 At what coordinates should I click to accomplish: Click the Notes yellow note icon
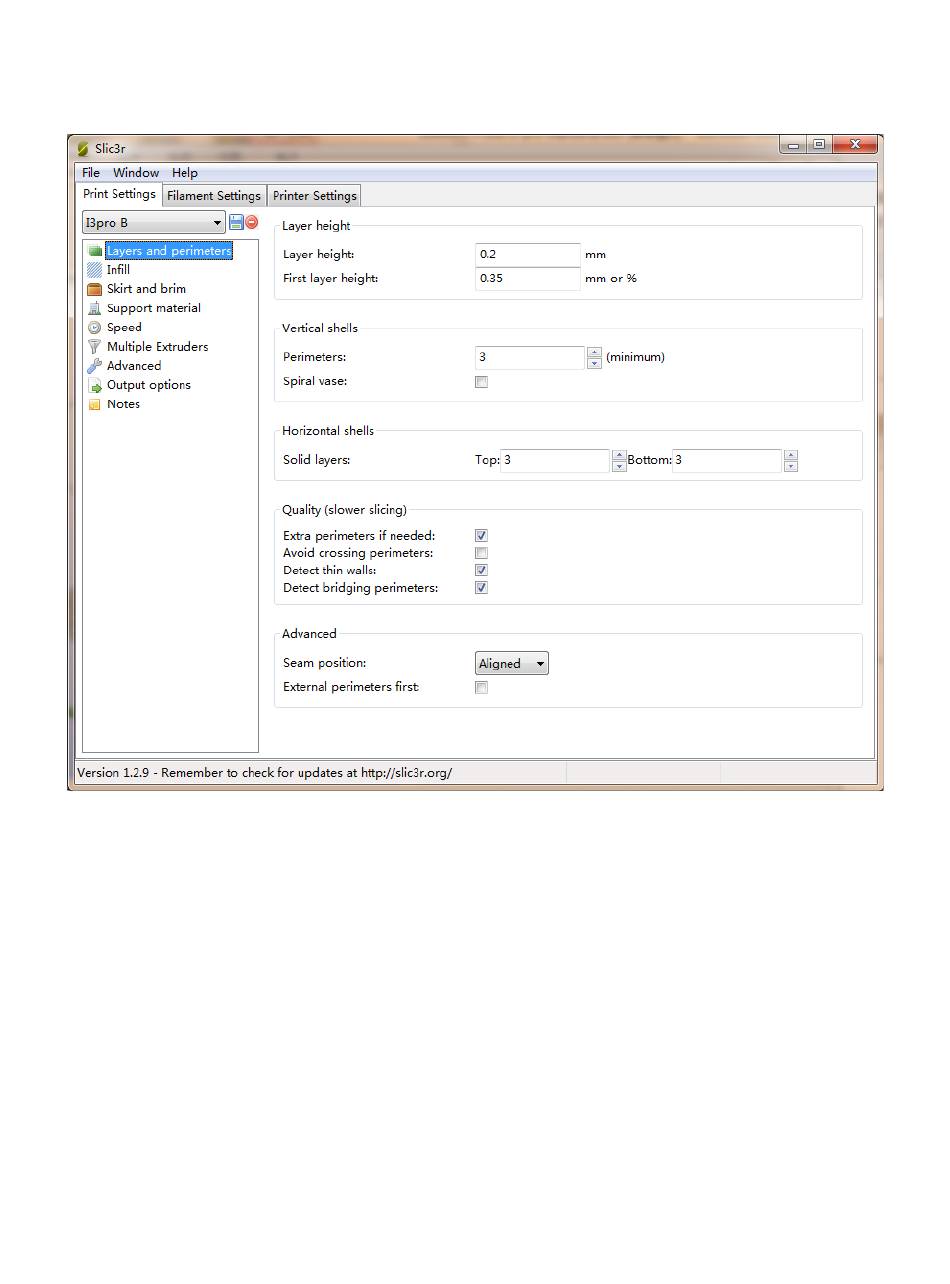point(95,404)
